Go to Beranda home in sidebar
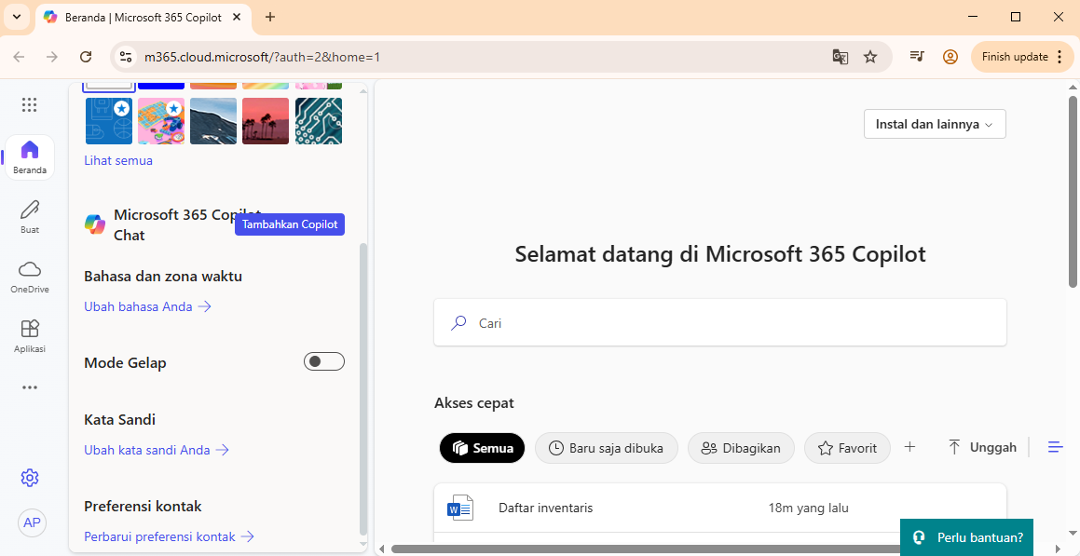The image size is (1080, 556). pyautogui.click(x=29, y=157)
